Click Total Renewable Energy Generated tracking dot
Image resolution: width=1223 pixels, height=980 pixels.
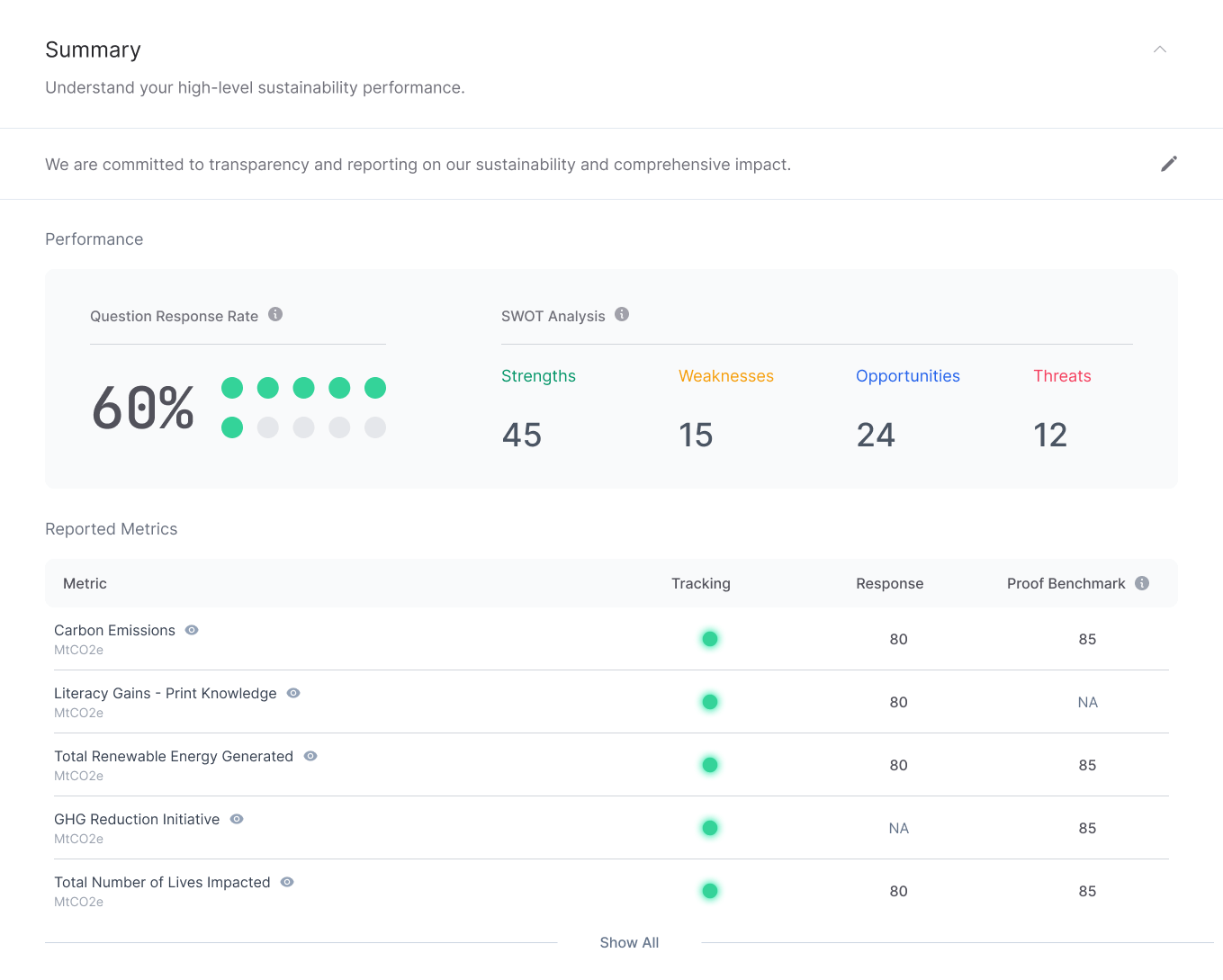click(710, 765)
